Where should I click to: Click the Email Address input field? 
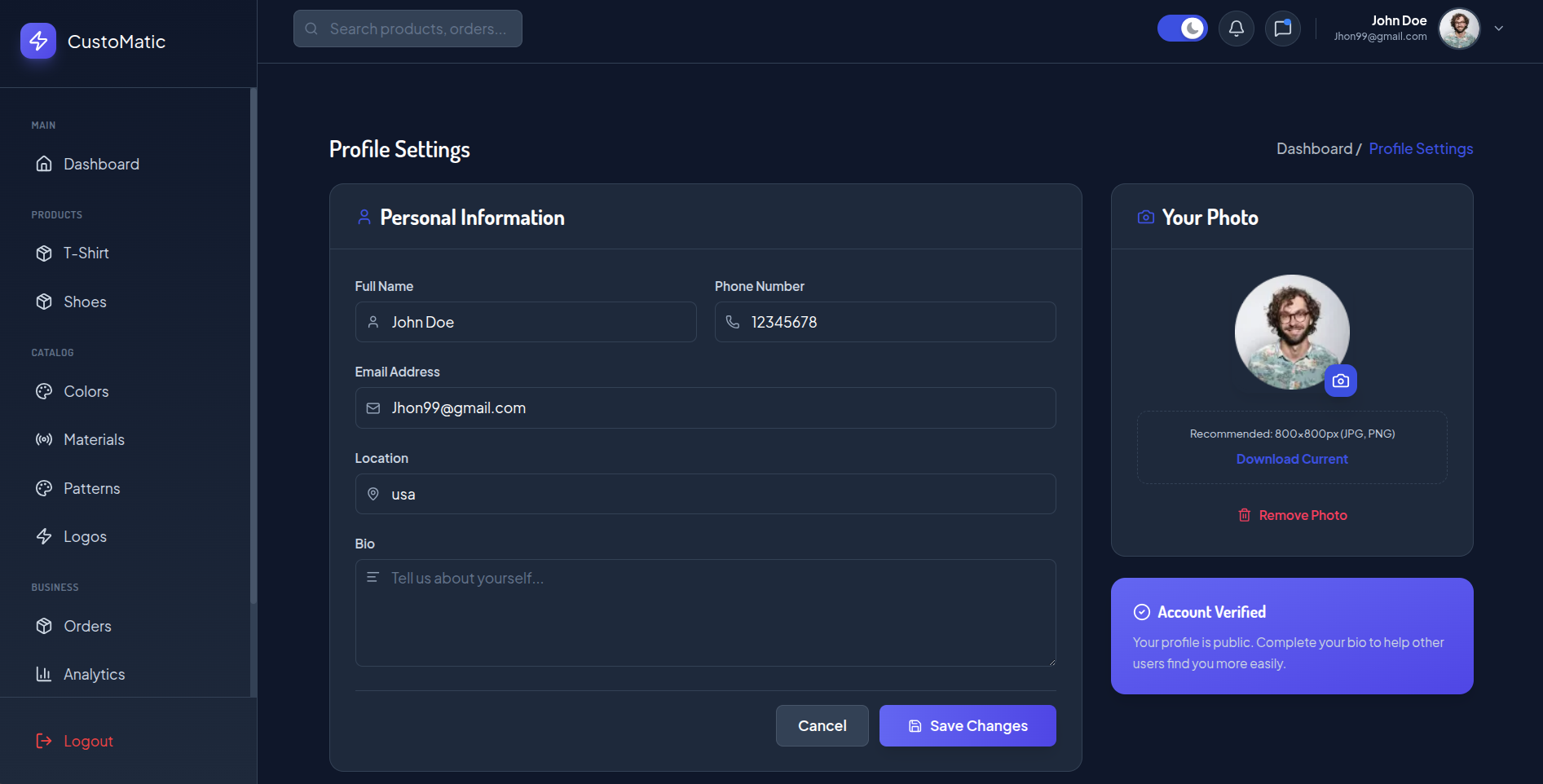(706, 407)
